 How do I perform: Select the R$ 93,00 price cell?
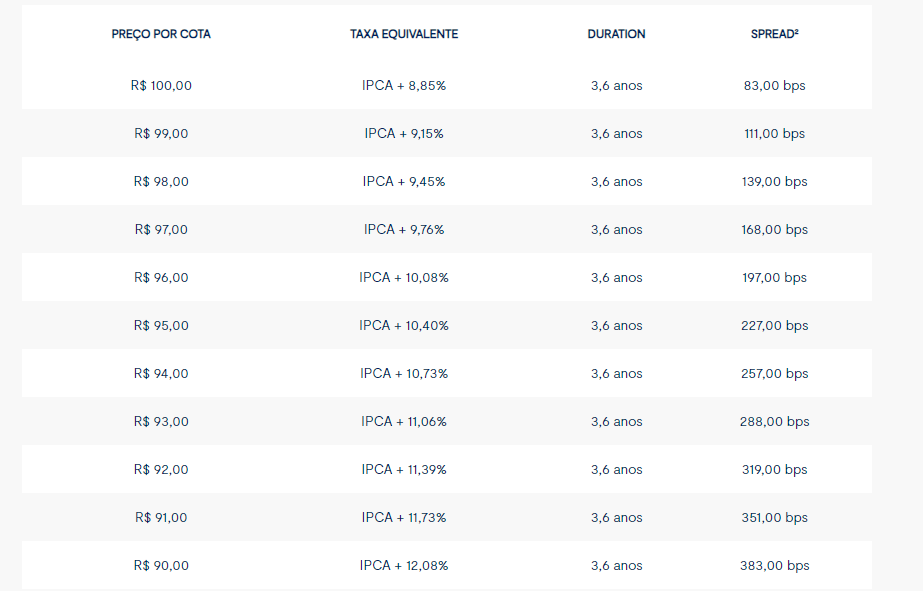coord(161,421)
